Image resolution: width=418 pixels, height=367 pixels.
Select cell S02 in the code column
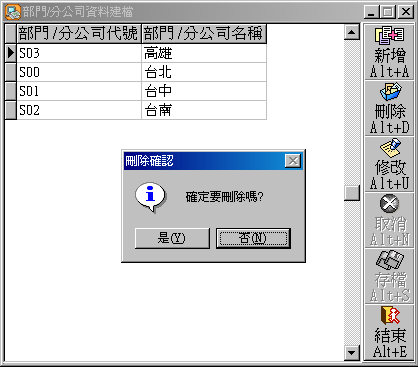click(x=79, y=110)
